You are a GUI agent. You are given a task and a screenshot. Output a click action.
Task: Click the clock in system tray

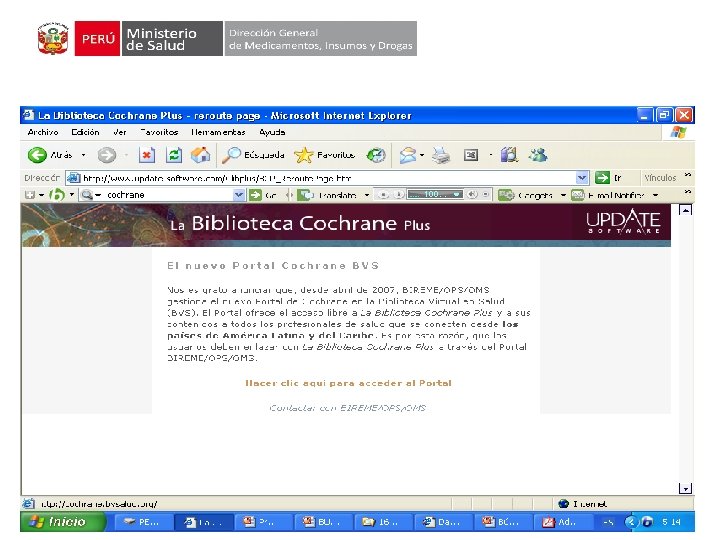pyautogui.click(x=671, y=522)
